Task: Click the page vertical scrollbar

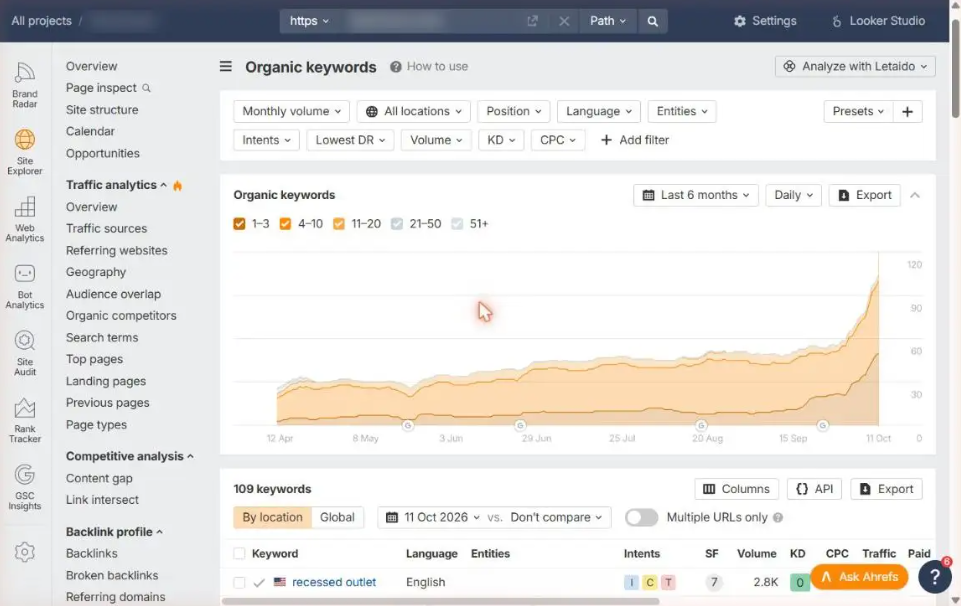Action: pos(955,67)
